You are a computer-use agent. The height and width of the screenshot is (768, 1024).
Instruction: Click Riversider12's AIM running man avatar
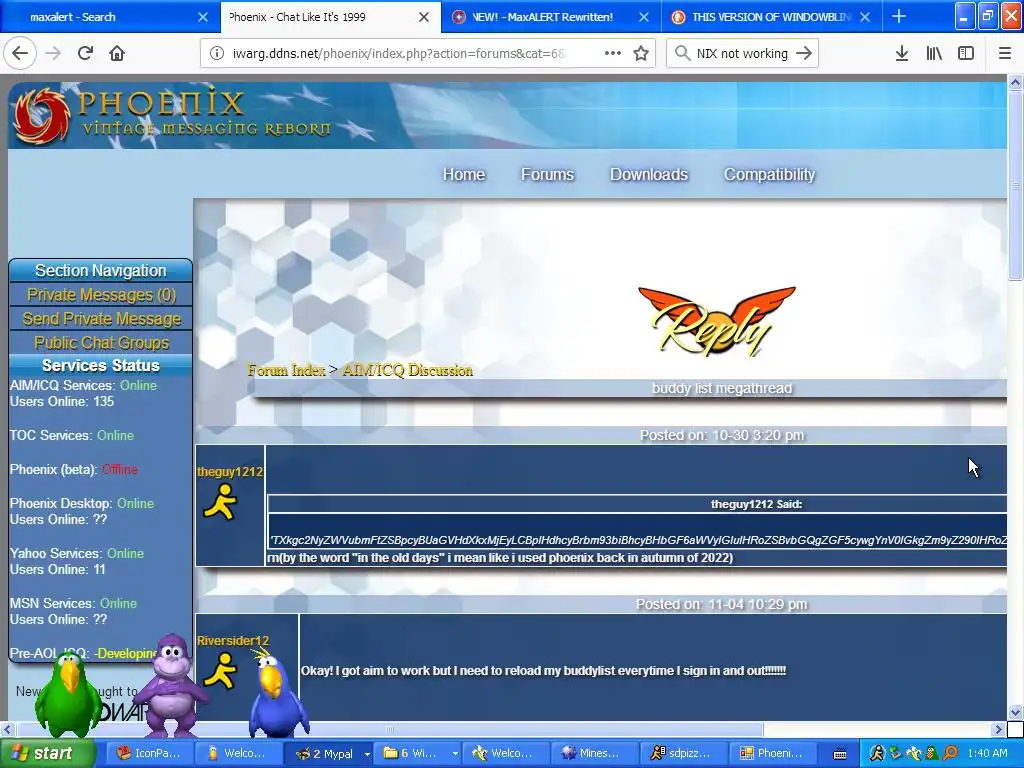pyautogui.click(x=220, y=671)
